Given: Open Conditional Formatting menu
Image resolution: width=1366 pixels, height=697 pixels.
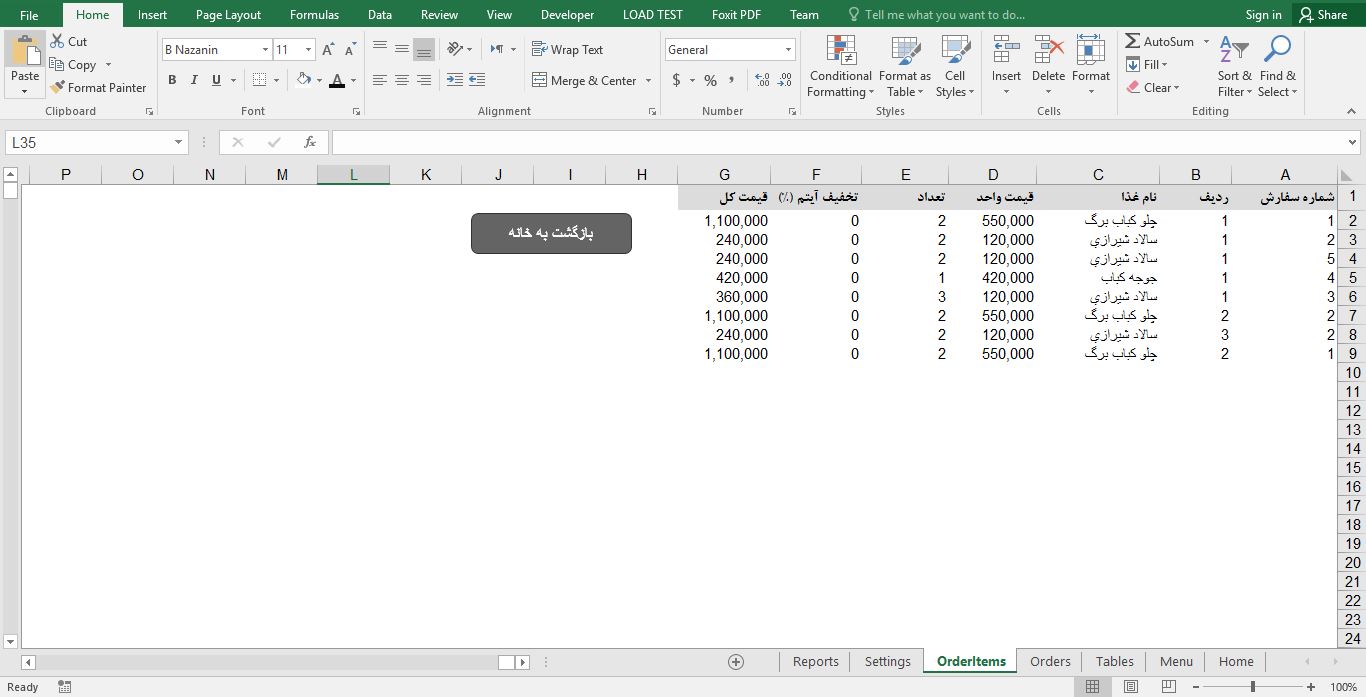Looking at the screenshot, I should pyautogui.click(x=841, y=66).
